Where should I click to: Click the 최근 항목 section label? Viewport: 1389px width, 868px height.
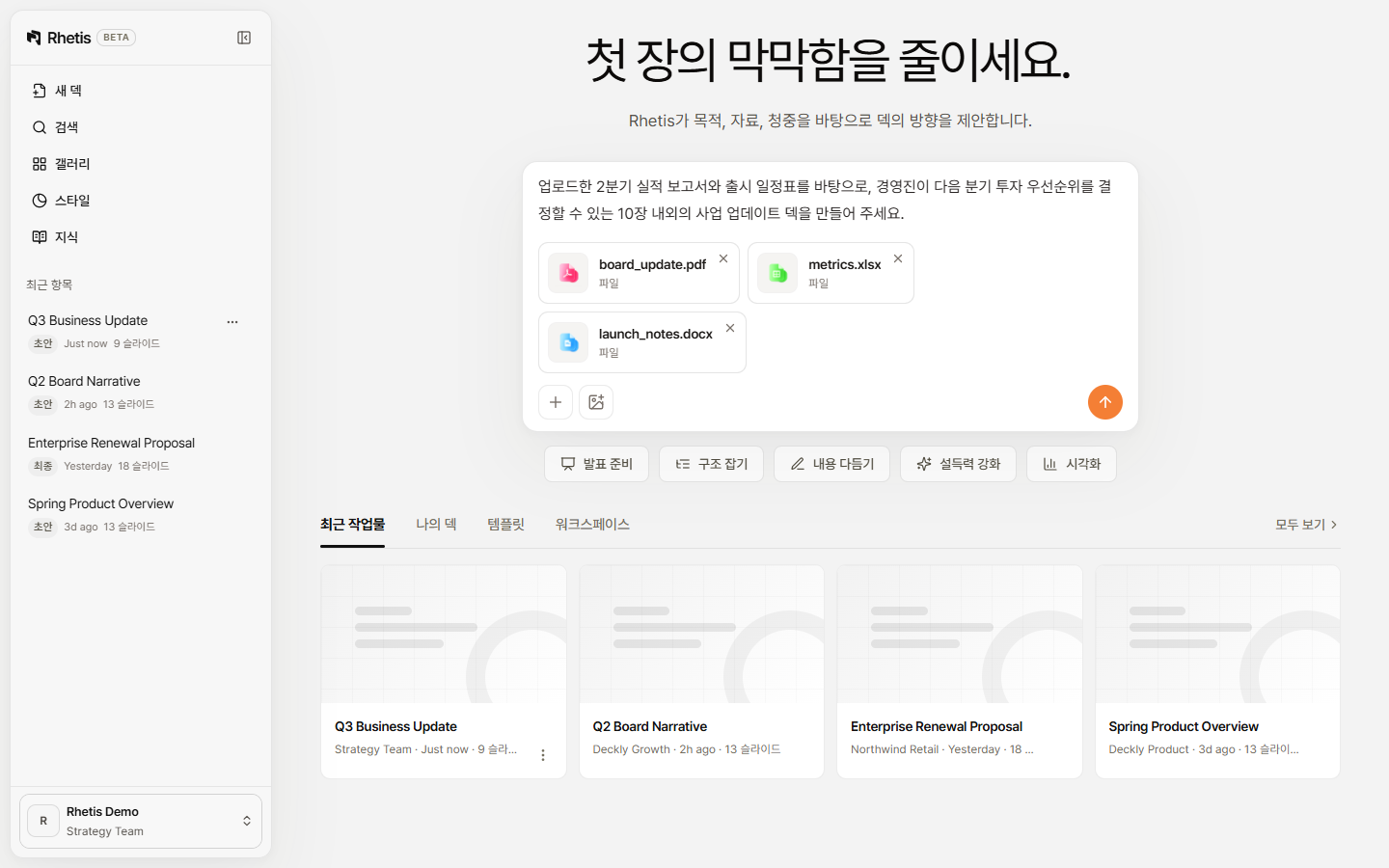(x=49, y=285)
